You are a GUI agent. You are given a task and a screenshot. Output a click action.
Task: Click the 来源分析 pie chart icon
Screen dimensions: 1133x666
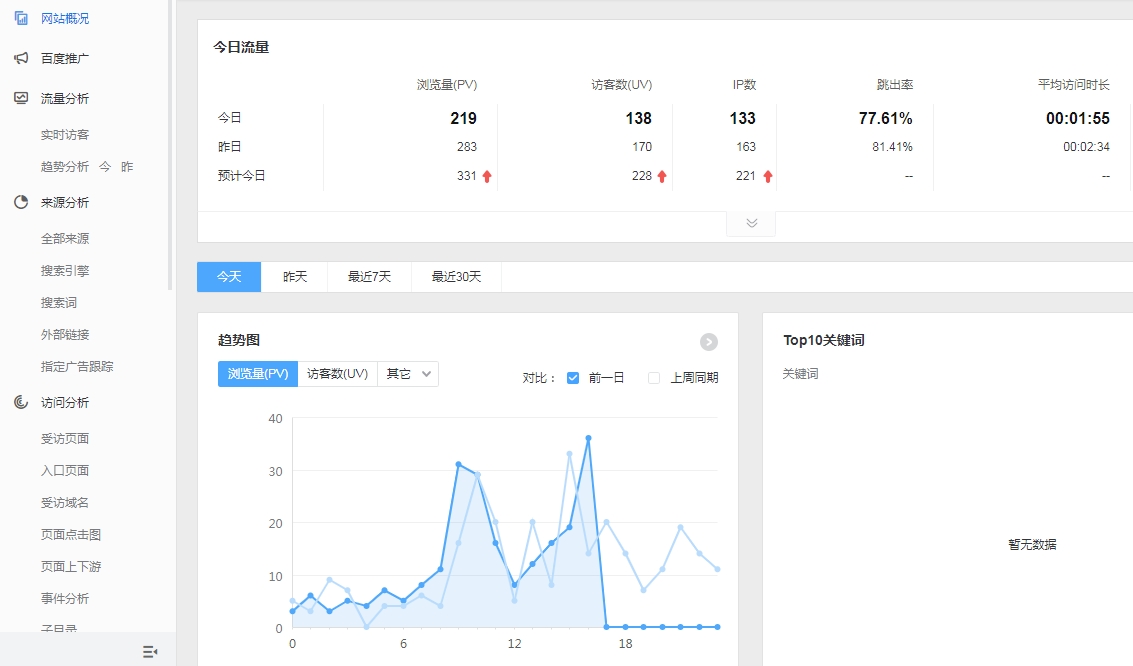[21, 202]
